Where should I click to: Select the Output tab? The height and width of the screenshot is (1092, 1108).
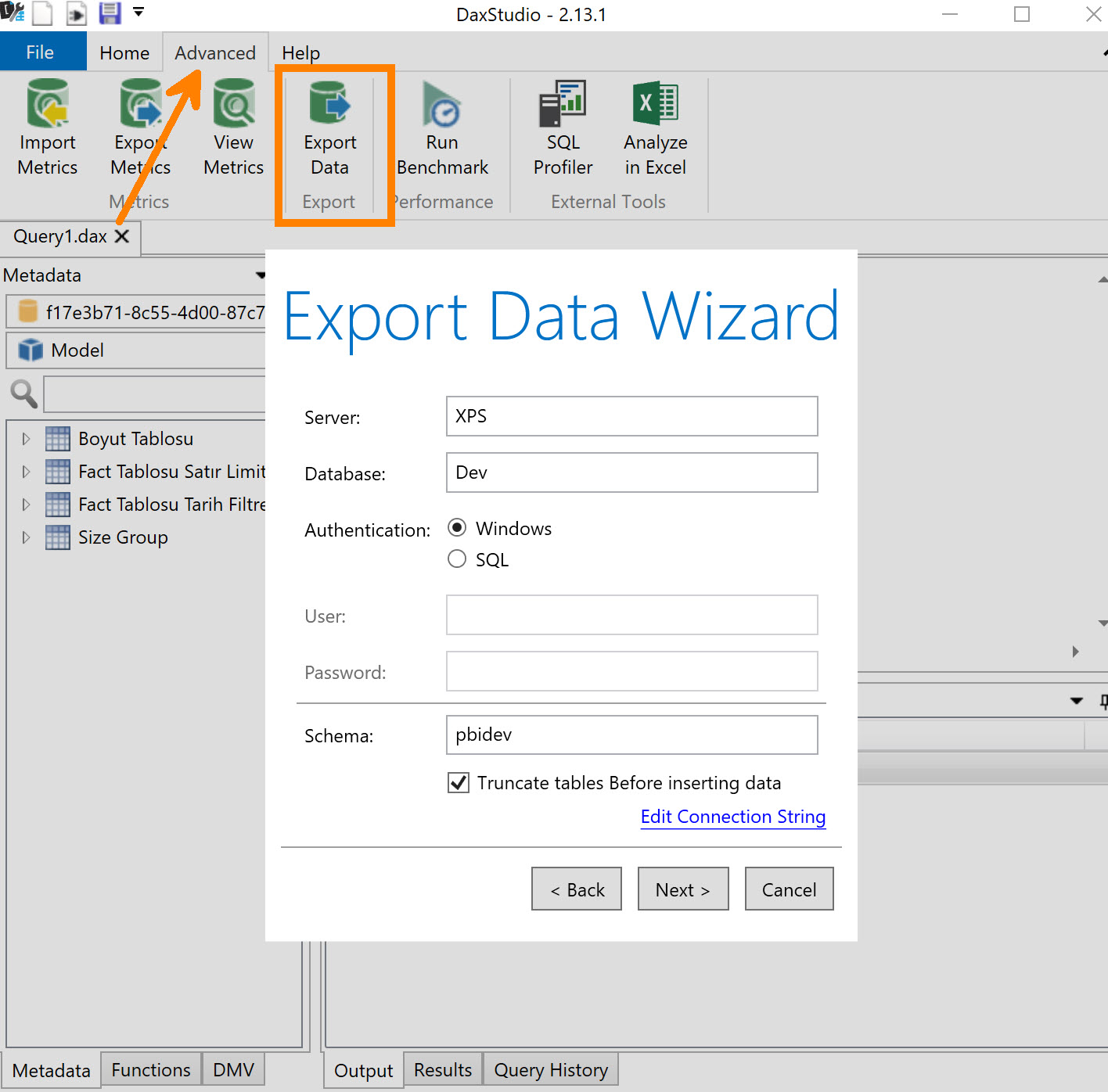(363, 1070)
